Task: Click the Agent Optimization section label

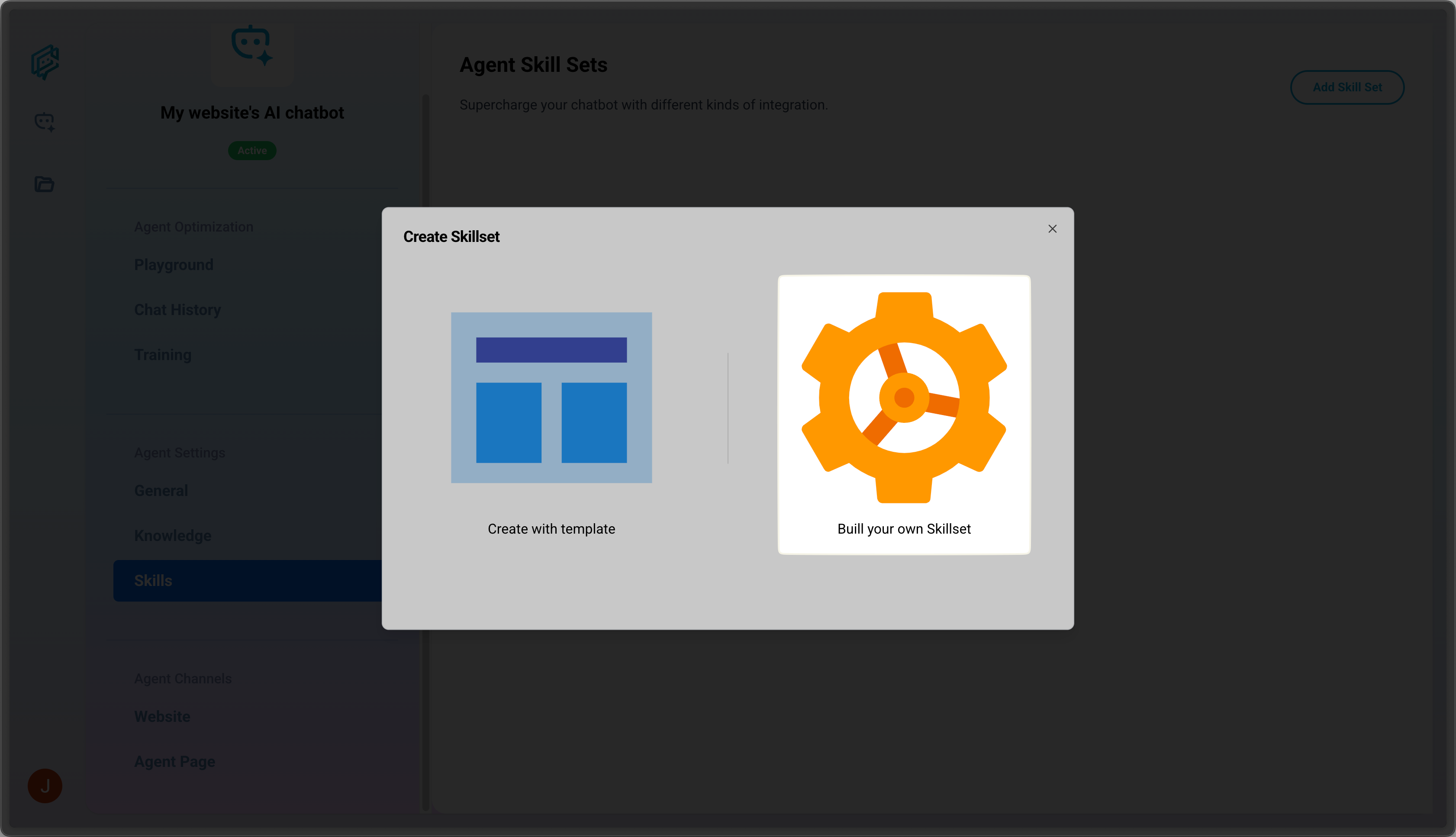Action: click(194, 227)
